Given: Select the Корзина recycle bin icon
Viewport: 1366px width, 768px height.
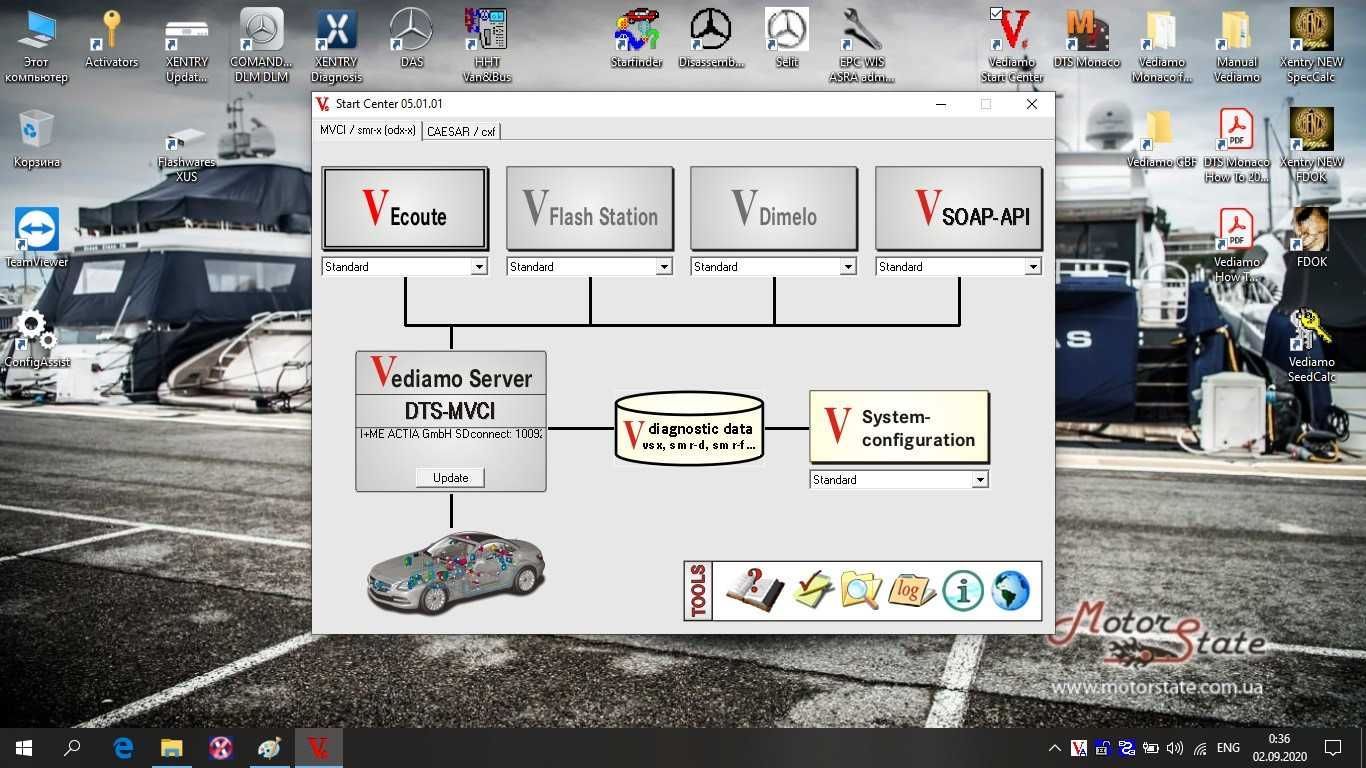Looking at the screenshot, I should [x=37, y=139].
